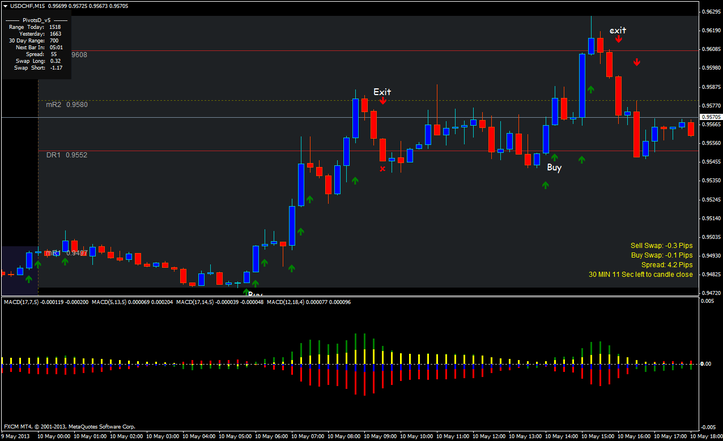
Task: Click '10 May 17:00' on the time axis
Action: [x=670, y=436]
